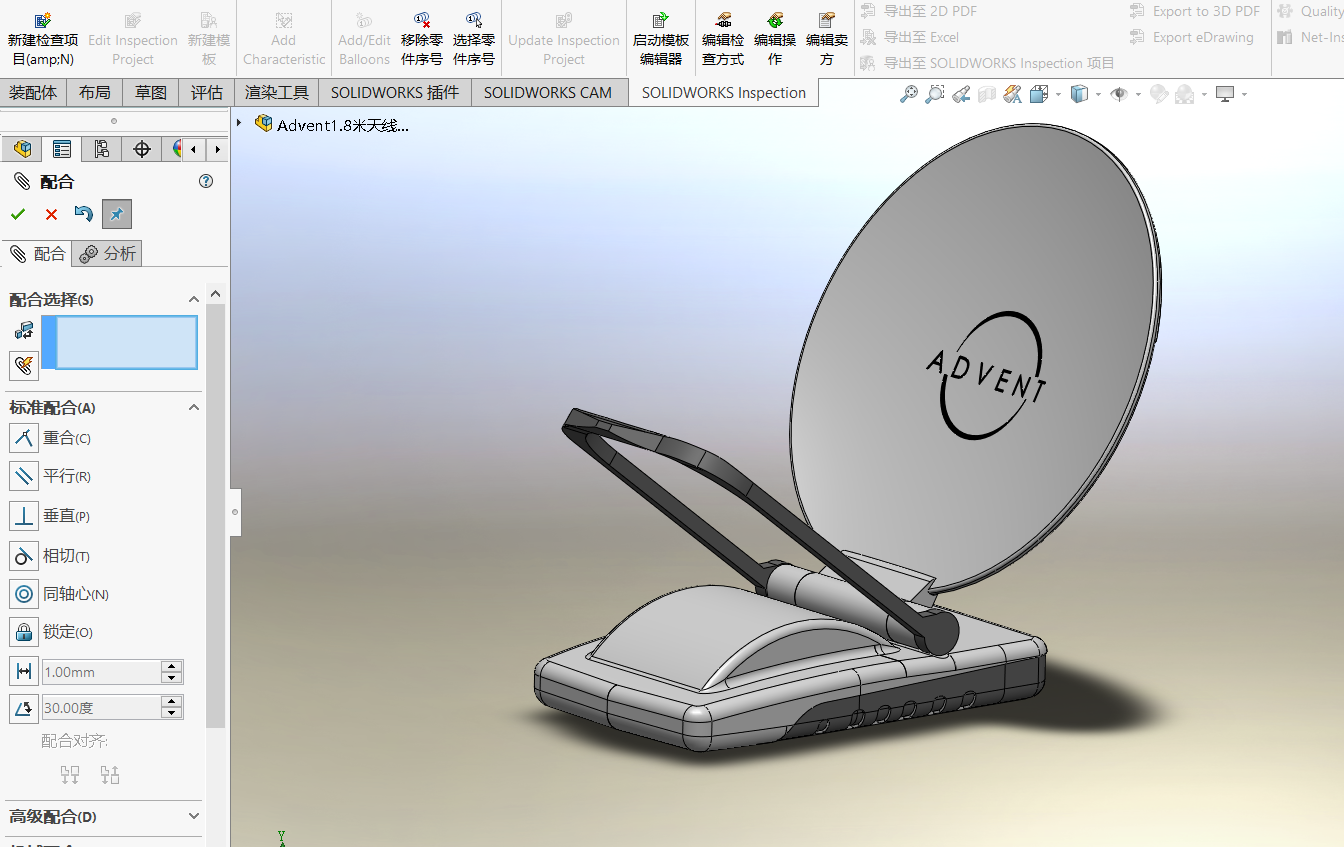
Task: Click Zoom to Fit magnifier icon
Action: point(909,94)
